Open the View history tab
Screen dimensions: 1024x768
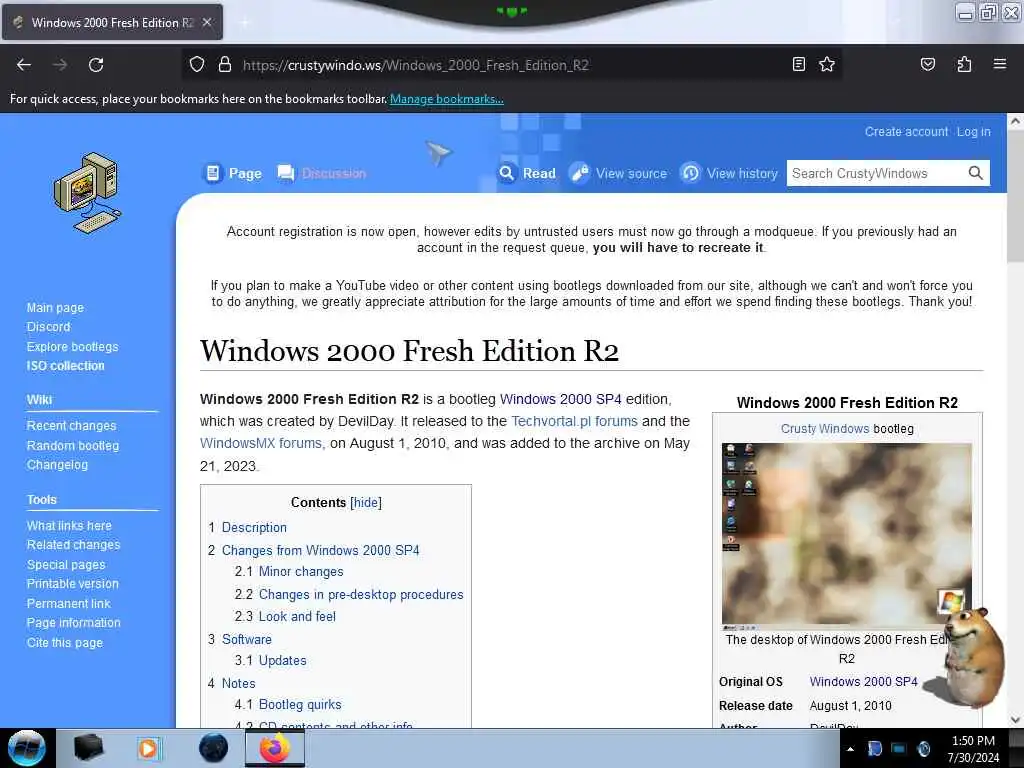(x=729, y=173)
